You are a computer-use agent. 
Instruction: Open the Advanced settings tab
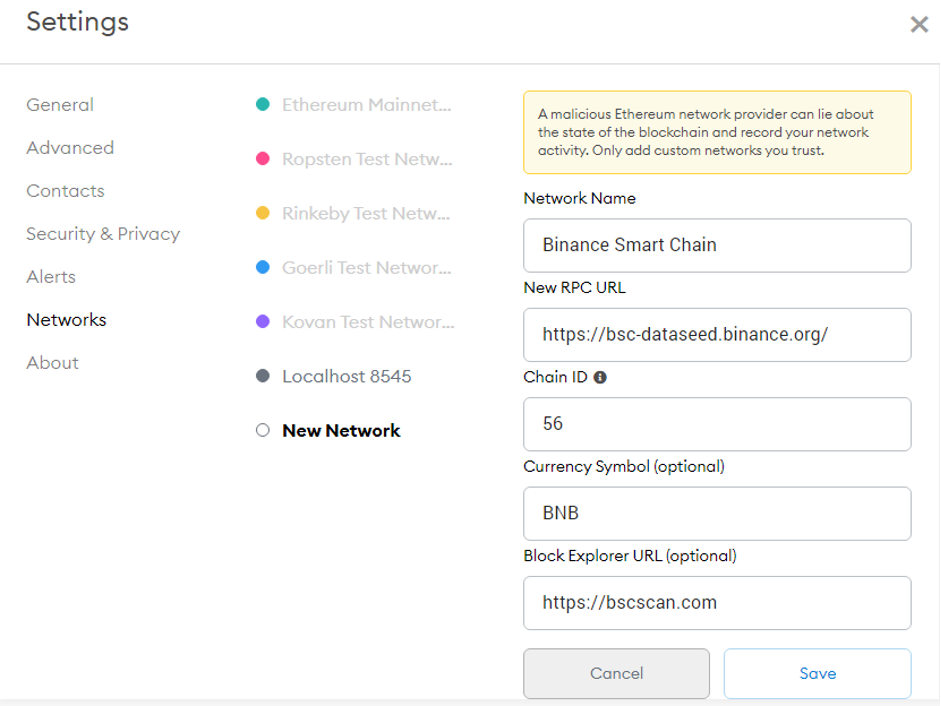pyautogui.click(x=70, y=147)
